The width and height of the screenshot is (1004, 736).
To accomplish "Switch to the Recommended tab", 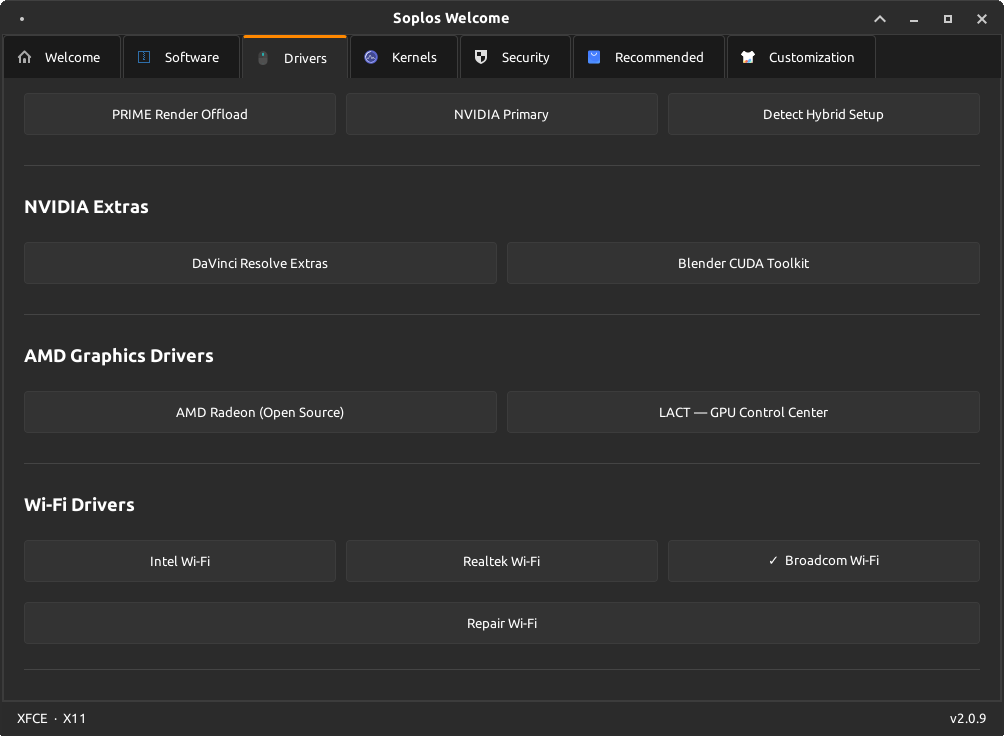I will [649, 57].
